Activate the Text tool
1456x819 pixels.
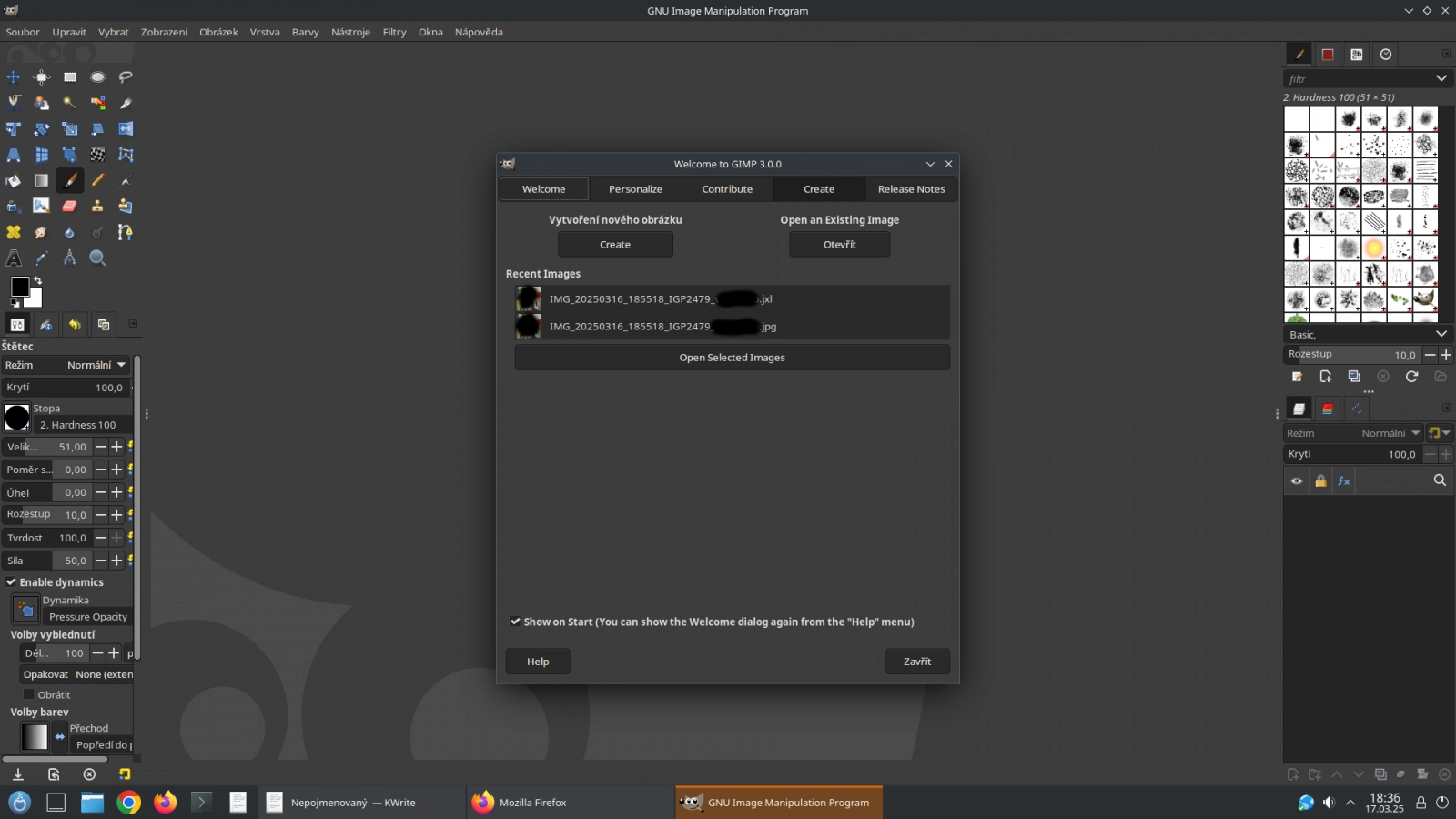pyautogui.click(x=14, y=258)
